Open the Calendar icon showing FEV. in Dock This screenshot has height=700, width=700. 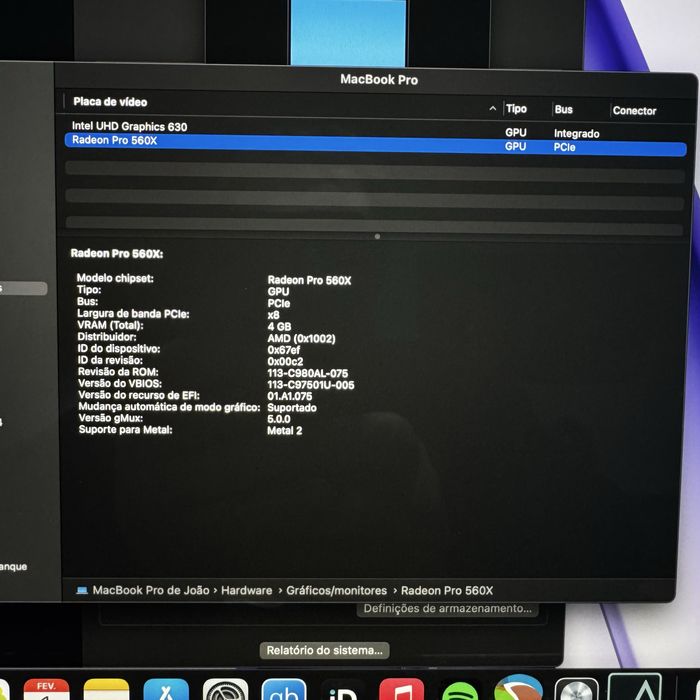pyautogui.click(x=46, y=689)
